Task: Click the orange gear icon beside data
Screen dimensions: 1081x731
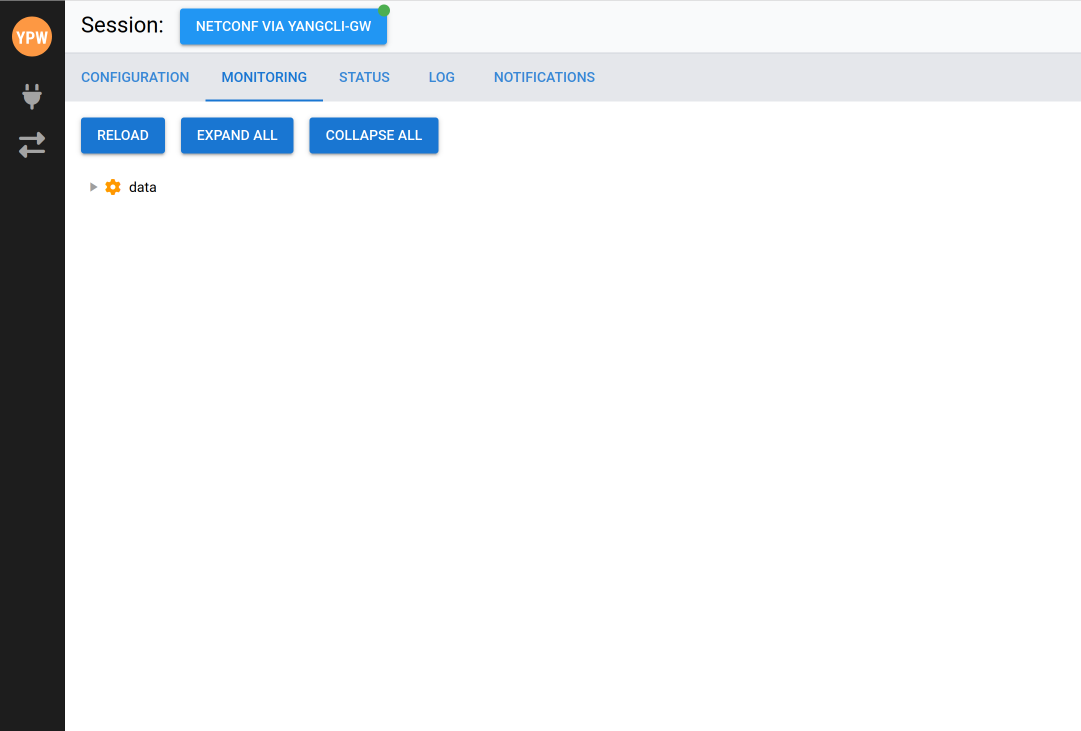Action: [113, 187]
